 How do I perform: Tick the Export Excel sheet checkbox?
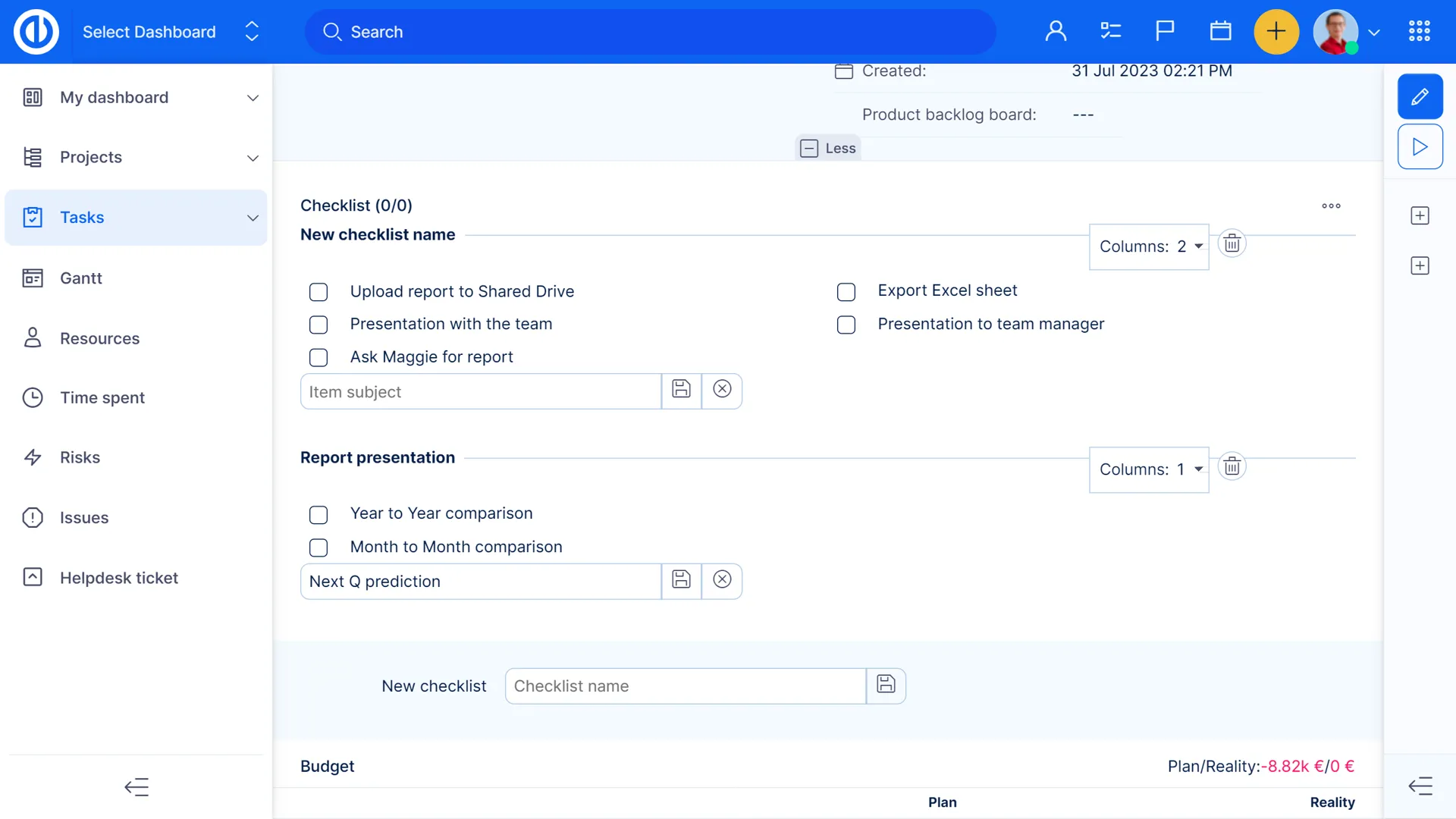[x=846, y=292]
